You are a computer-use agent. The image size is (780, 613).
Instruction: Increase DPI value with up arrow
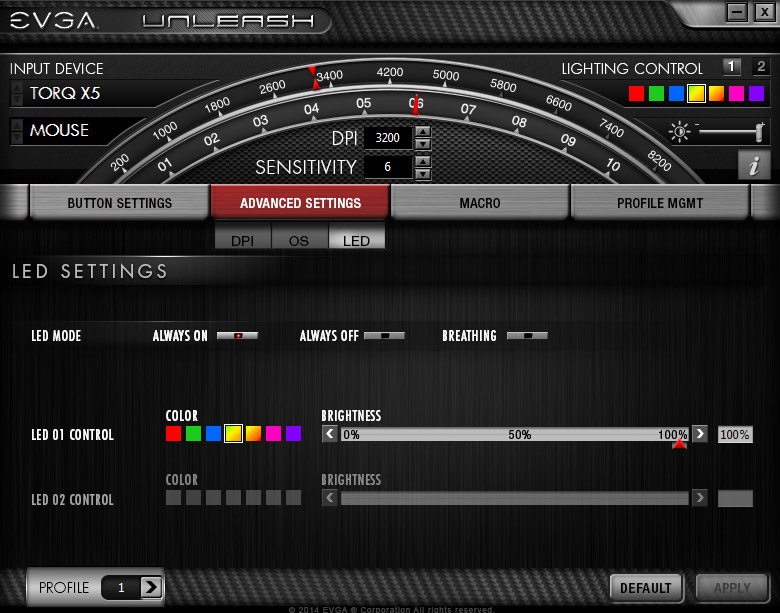423,132
